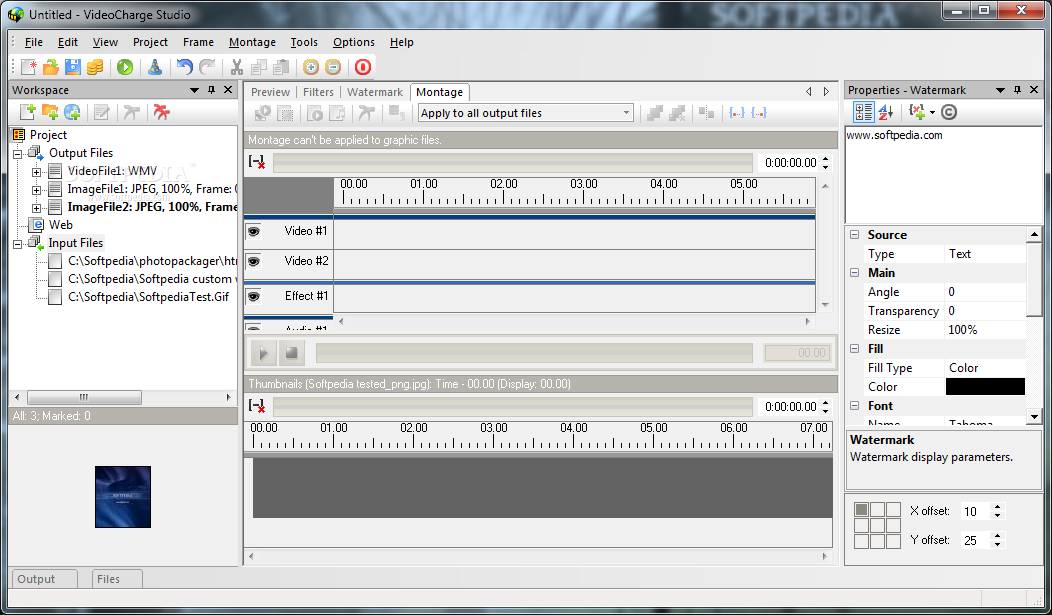Switch to the Output tab at the bottom

44,579
